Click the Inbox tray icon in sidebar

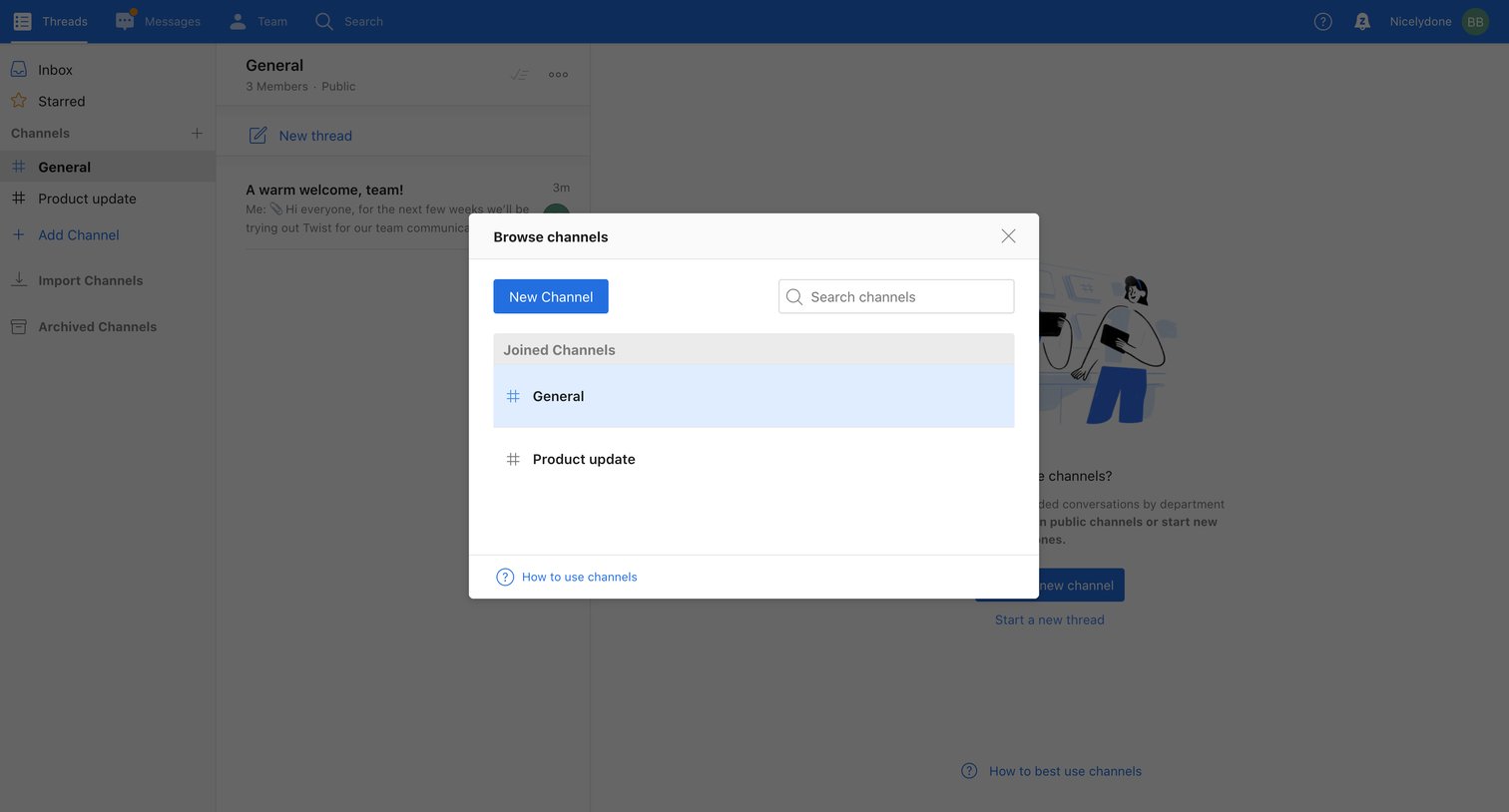(x=19, y=69)
